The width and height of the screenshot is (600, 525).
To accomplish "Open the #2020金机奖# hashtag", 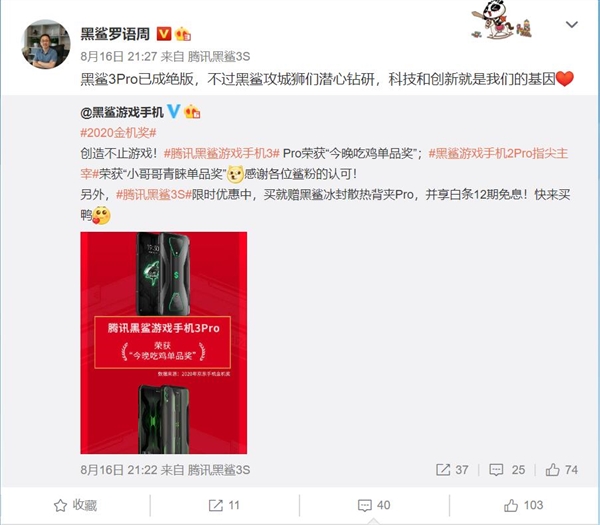I will [118, 133].
